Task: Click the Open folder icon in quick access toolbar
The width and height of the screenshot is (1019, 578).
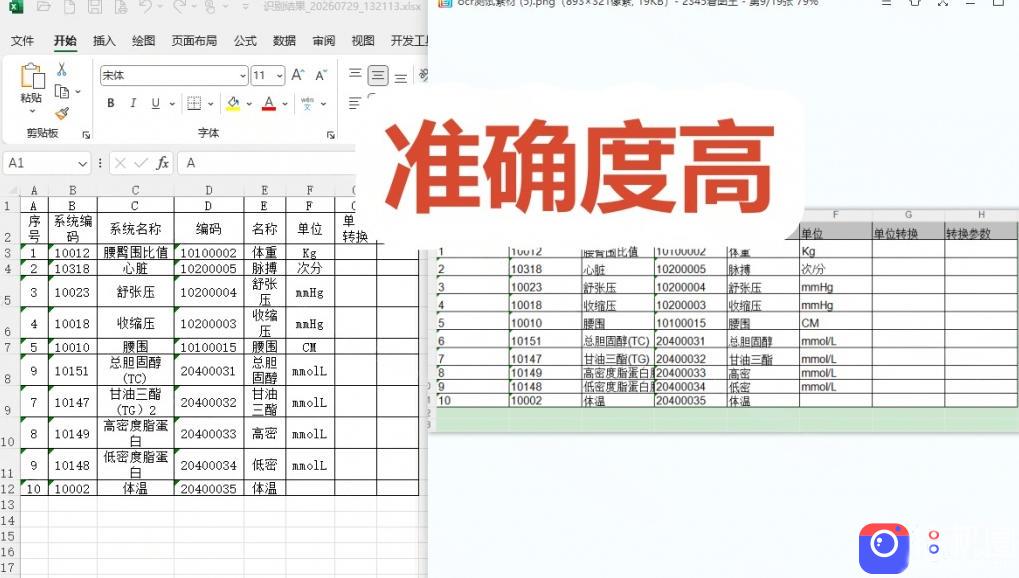Action: 44,7
